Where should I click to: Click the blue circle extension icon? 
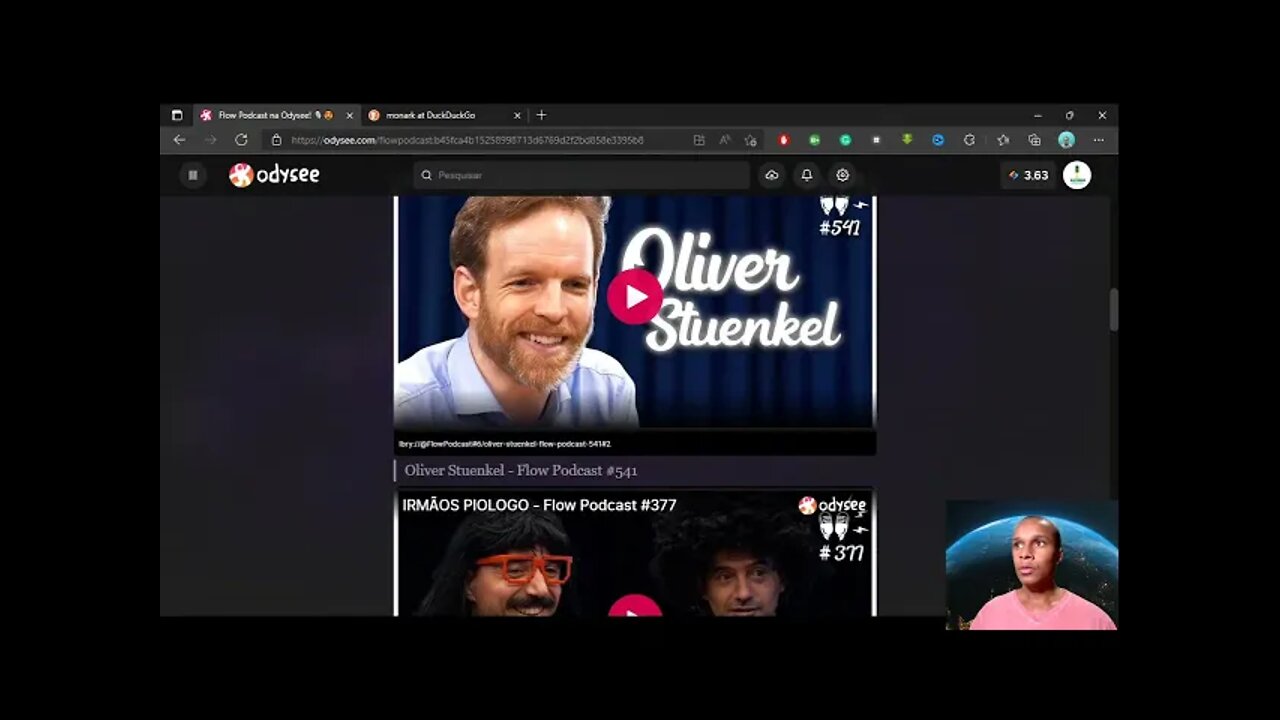pos(938,140)
